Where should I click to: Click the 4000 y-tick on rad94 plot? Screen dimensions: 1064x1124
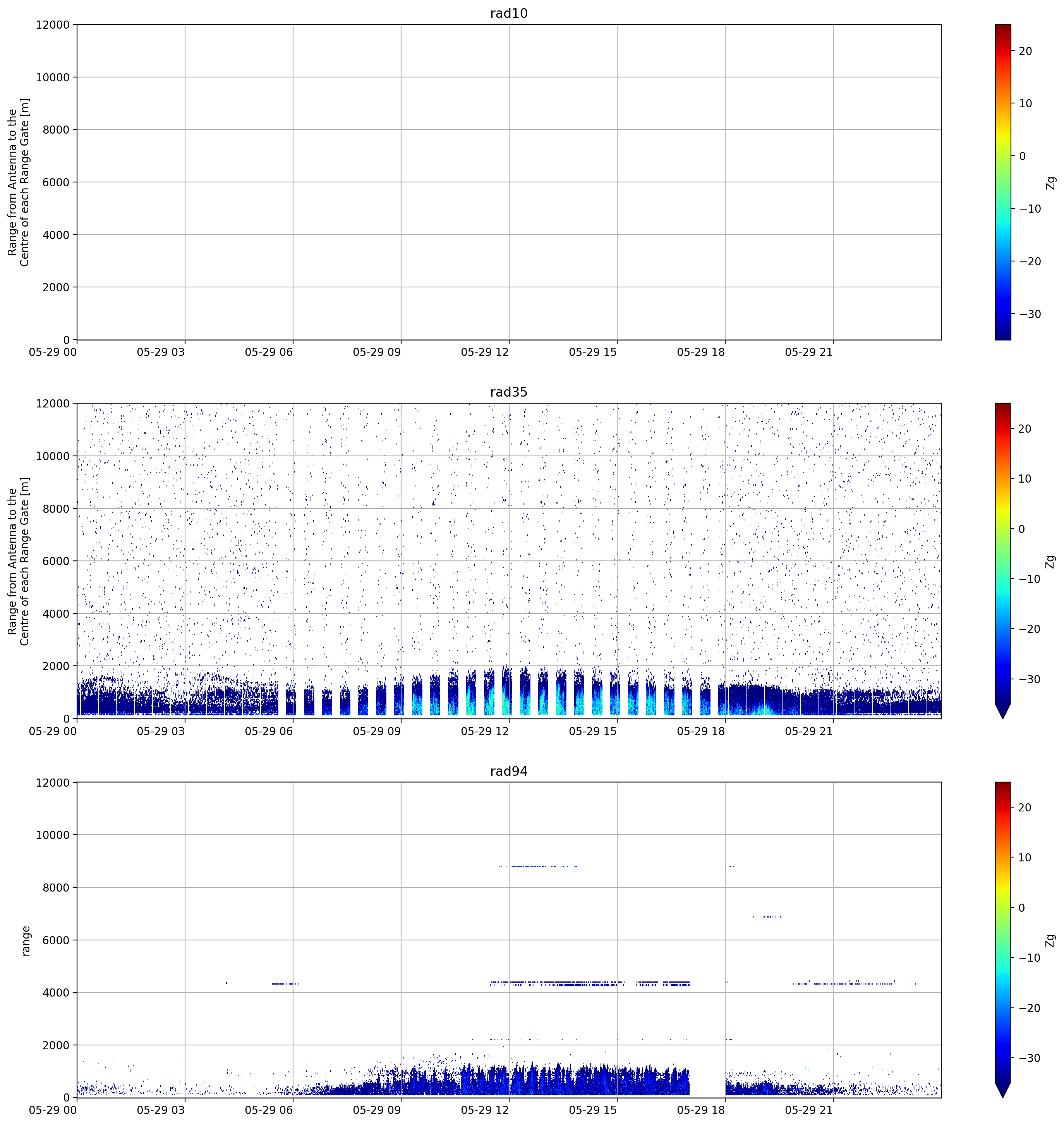pos(56,992)
